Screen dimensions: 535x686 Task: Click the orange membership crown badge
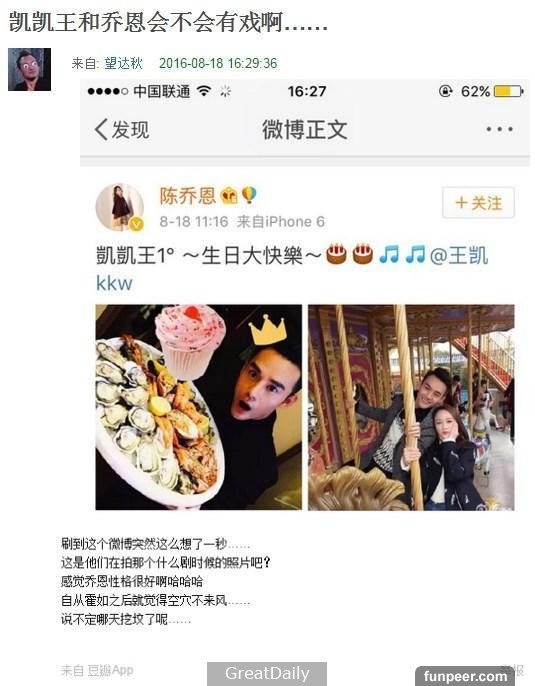[x=229, y=196]
